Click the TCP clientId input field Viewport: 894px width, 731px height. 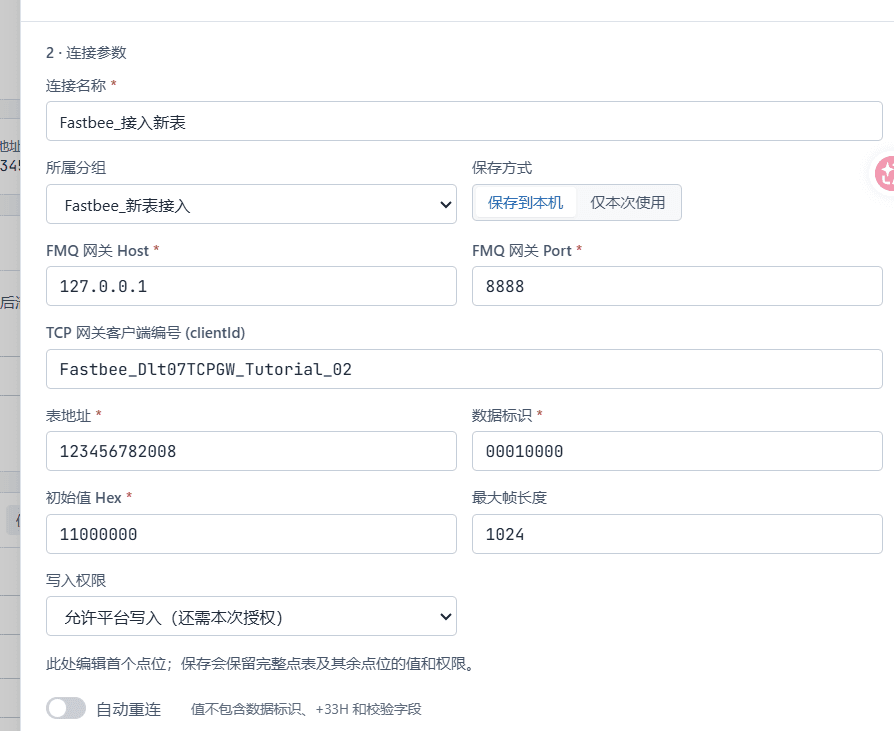464,369
